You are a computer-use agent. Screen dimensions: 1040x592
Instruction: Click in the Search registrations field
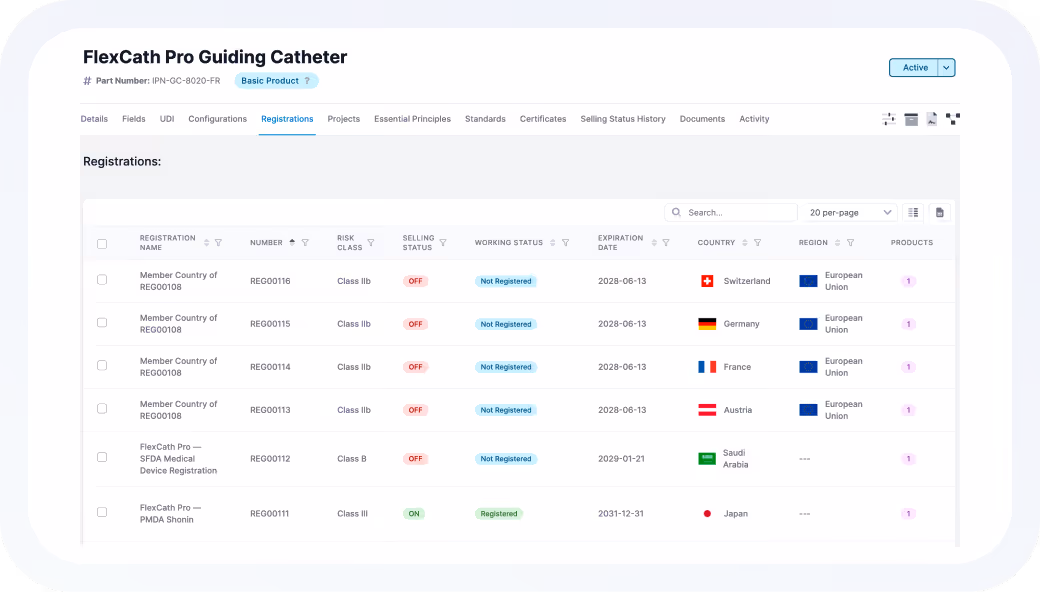click(731, 212)
